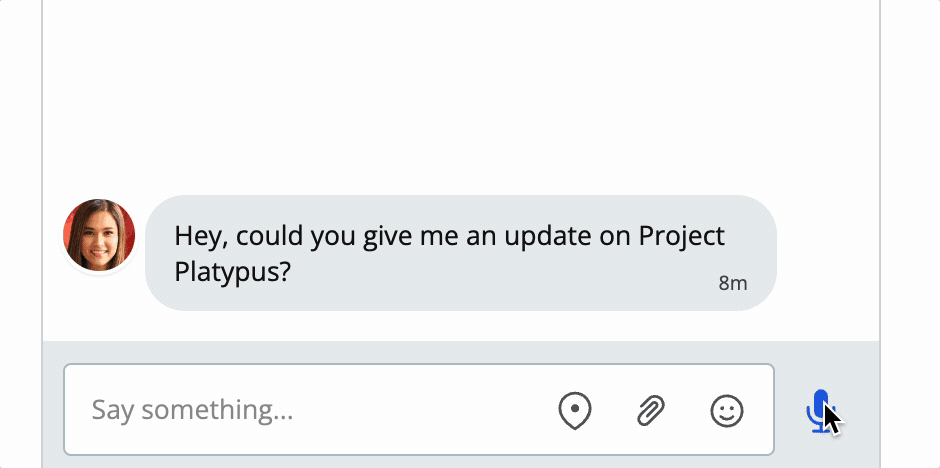Insert an emoji with the smiley face
Viewport: 940px width, 468px height.
727,411
